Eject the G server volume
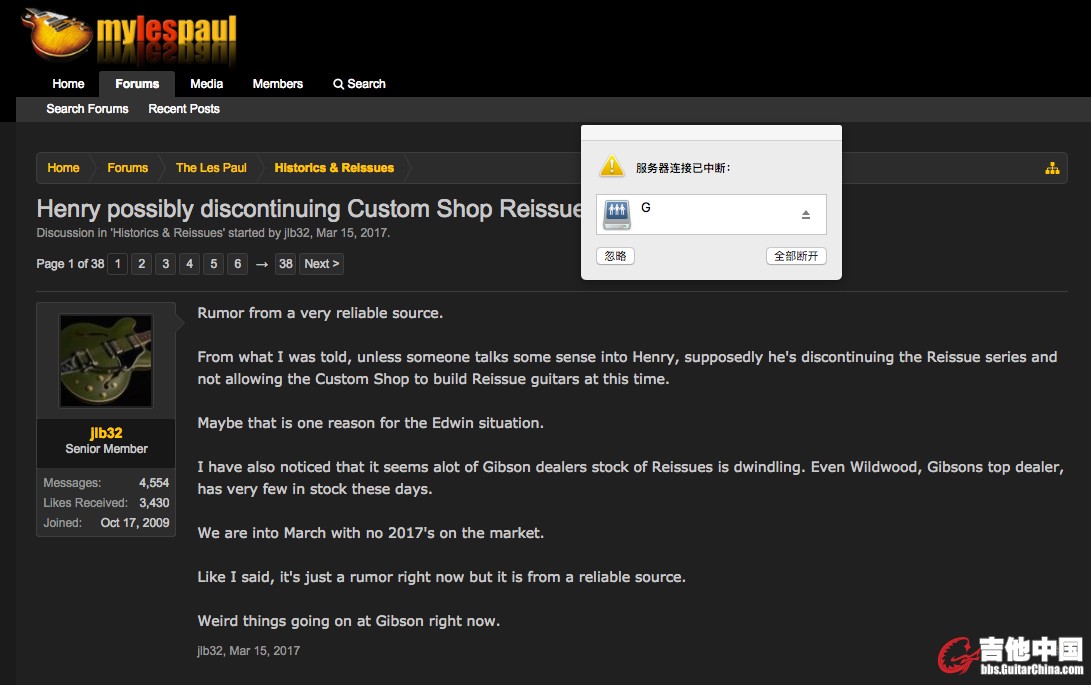 tap(806, 214)
